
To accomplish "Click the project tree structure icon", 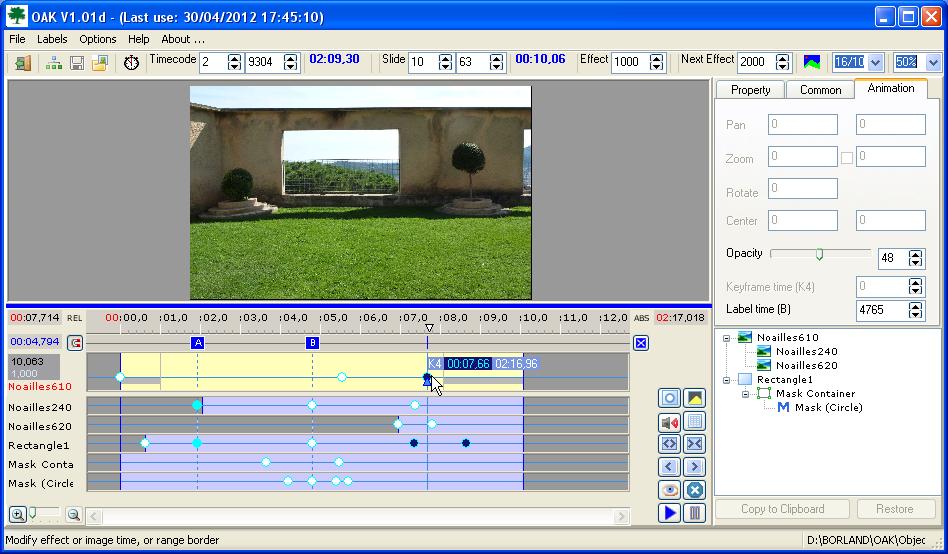I will click(54, 63).
